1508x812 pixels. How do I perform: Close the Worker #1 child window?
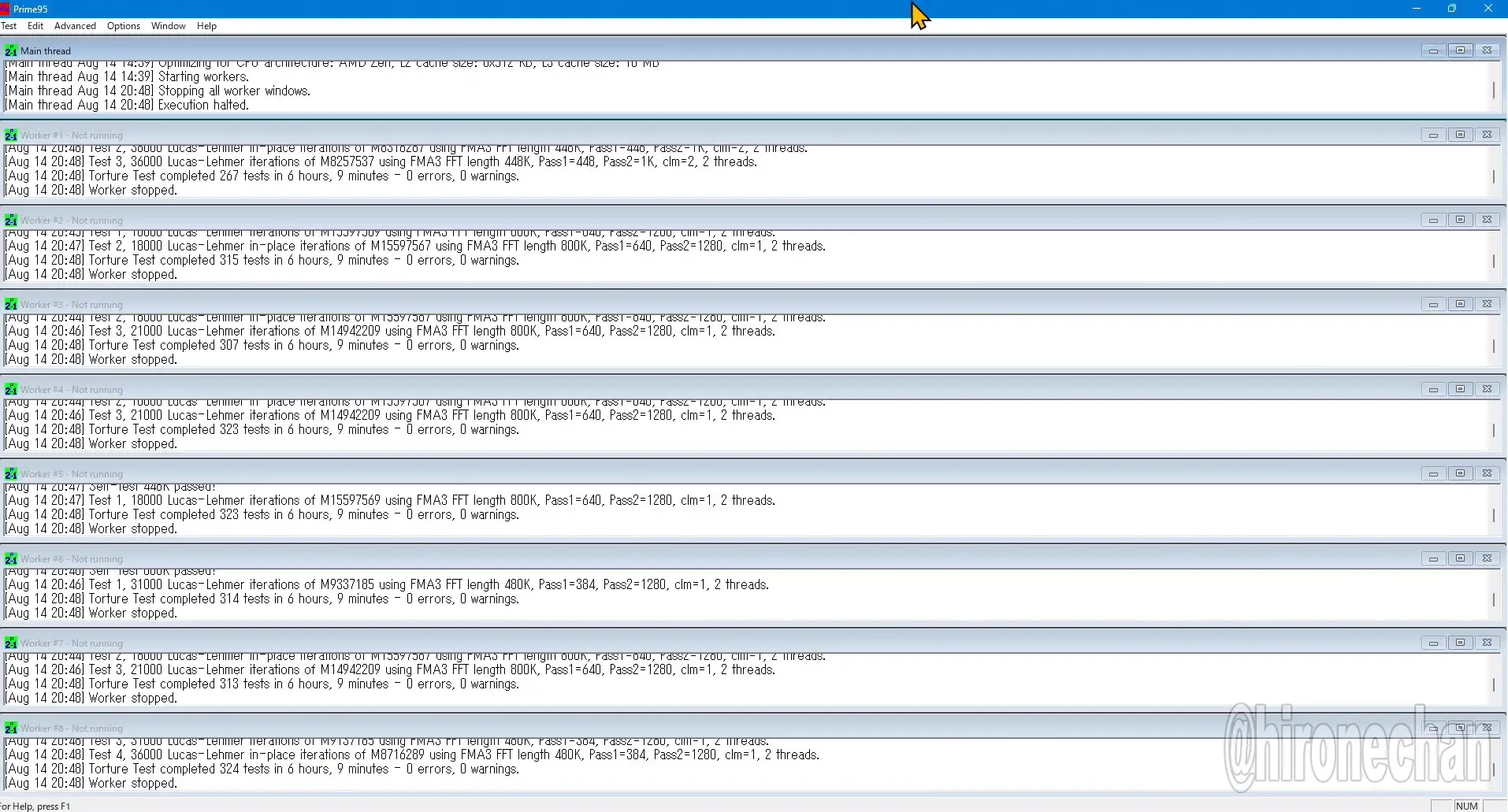coord(1487,135)
